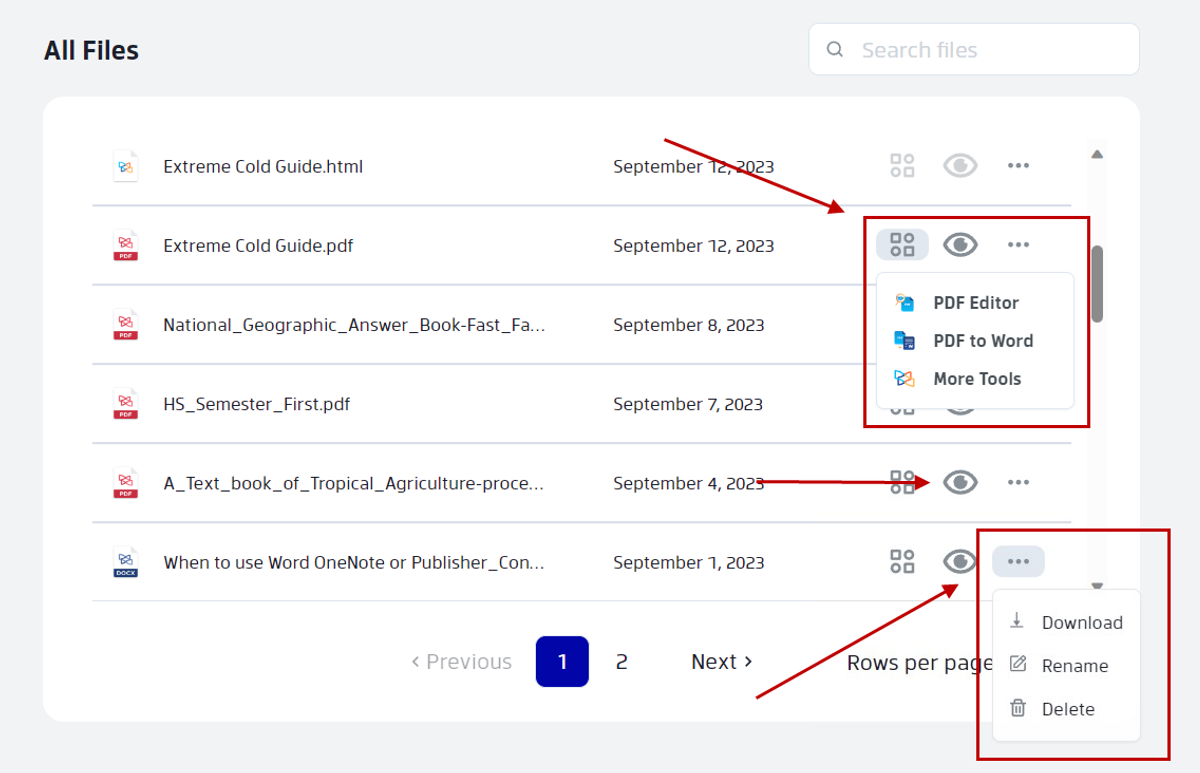Click the PDF icon beside HS_Semester_First.pdf
Image resolution: width=1200 pixels, height=773 pixels.
pos(124,404)
